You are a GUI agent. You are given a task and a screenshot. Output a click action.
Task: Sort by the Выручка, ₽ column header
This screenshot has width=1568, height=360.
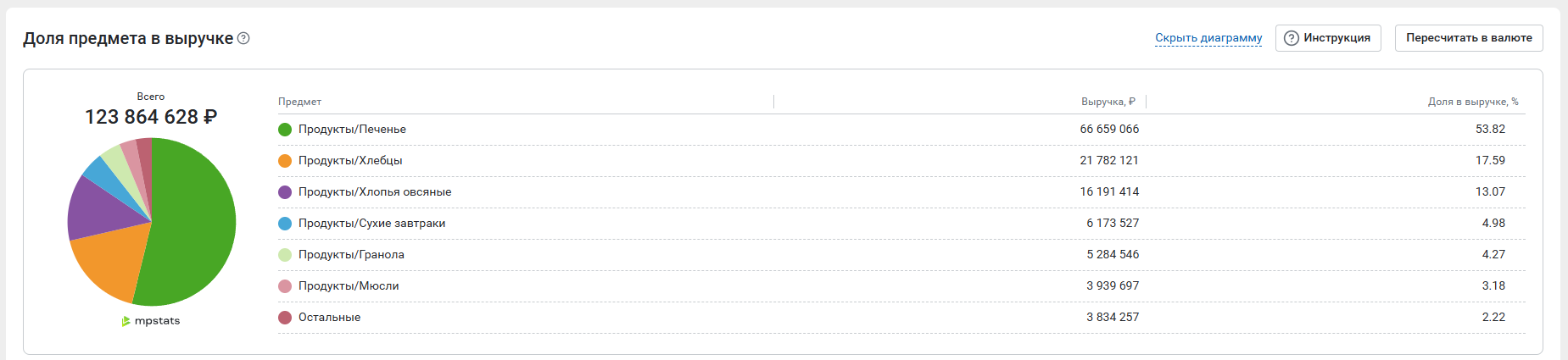(1108, 102)
